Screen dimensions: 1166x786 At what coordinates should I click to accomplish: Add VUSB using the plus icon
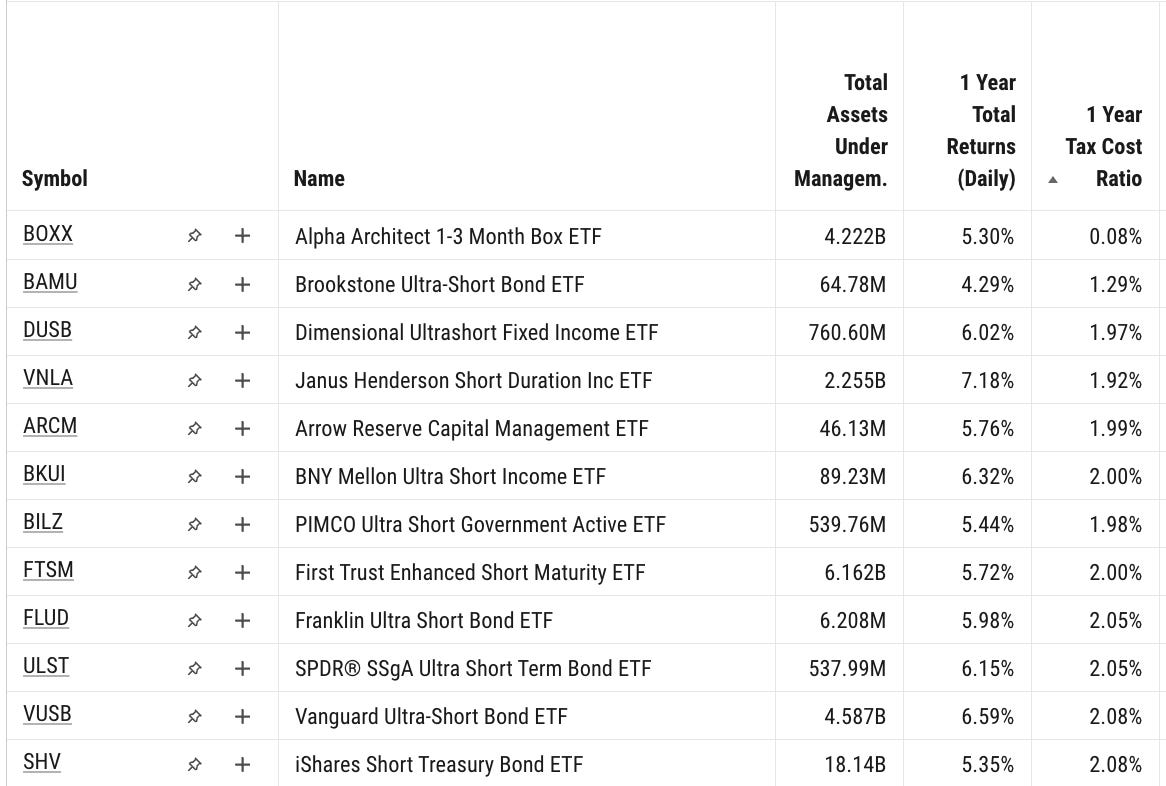(242, 715)
